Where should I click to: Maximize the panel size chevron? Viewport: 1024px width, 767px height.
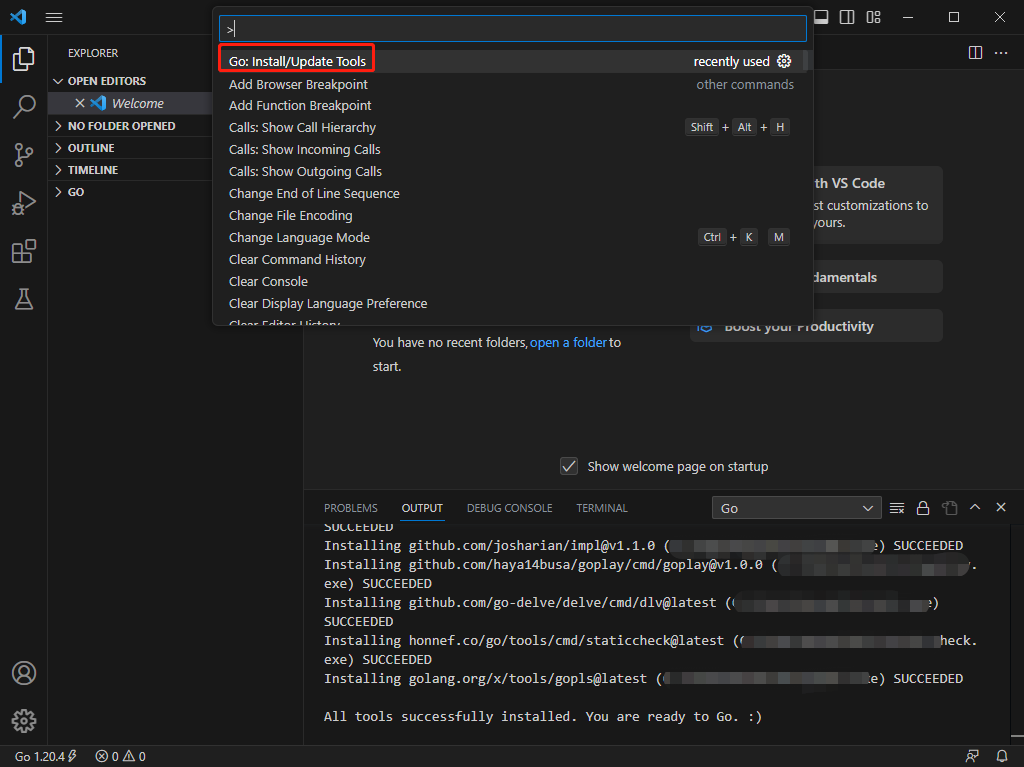(x=975, y=508)
